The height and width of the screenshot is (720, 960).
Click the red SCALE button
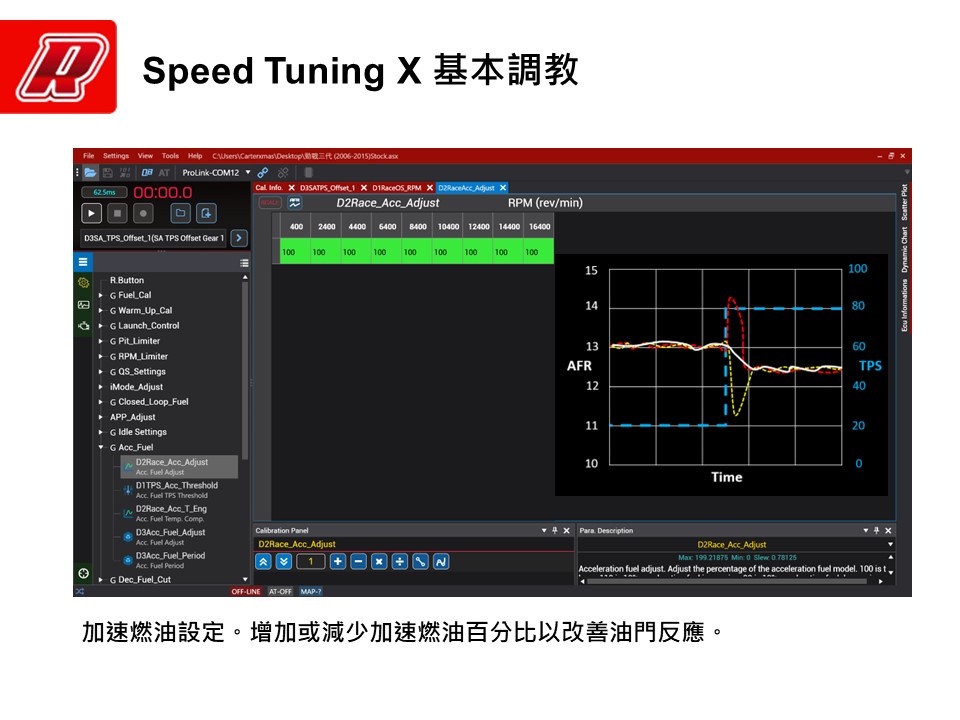269,203
